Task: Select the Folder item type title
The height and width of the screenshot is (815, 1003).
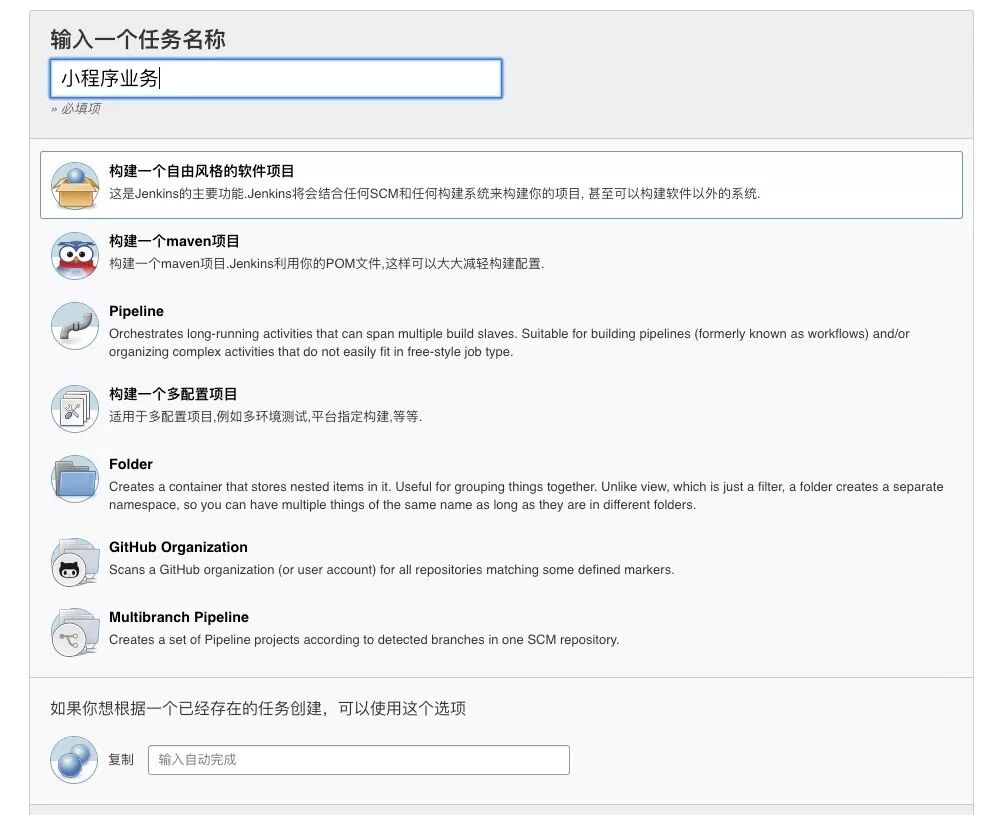Action: pos(130,464)
